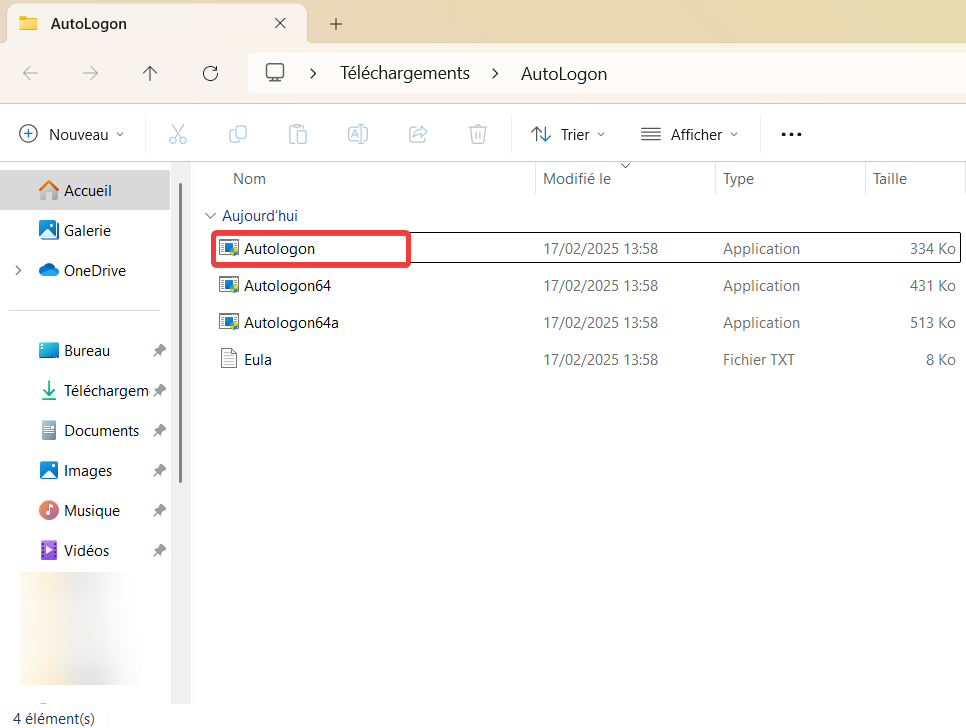This screenshot has height=728, width=966.
Task: Click the 431 Ko size value
Action: point(933,286)
